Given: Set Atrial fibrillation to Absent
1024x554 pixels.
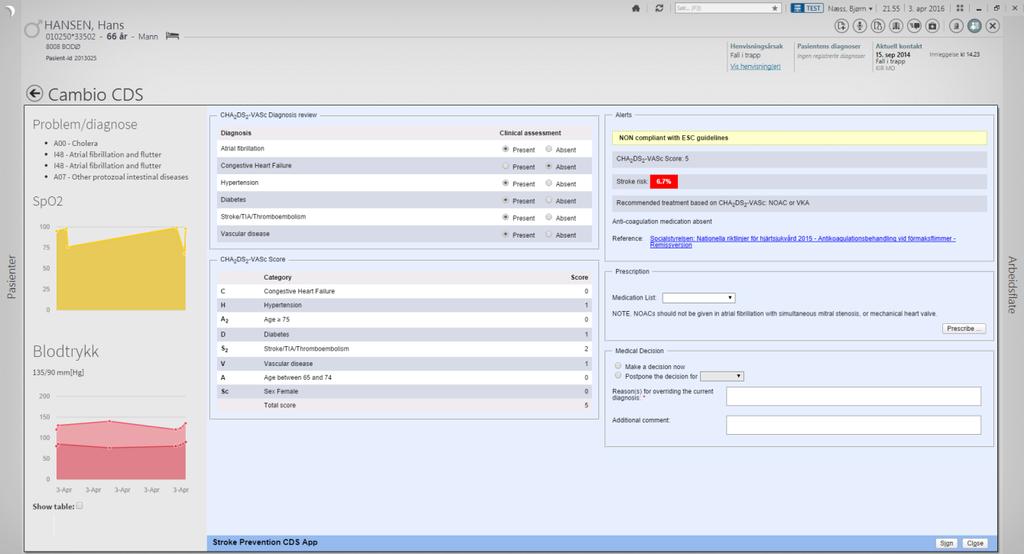Looking at the screenshot, I should 549,149.
